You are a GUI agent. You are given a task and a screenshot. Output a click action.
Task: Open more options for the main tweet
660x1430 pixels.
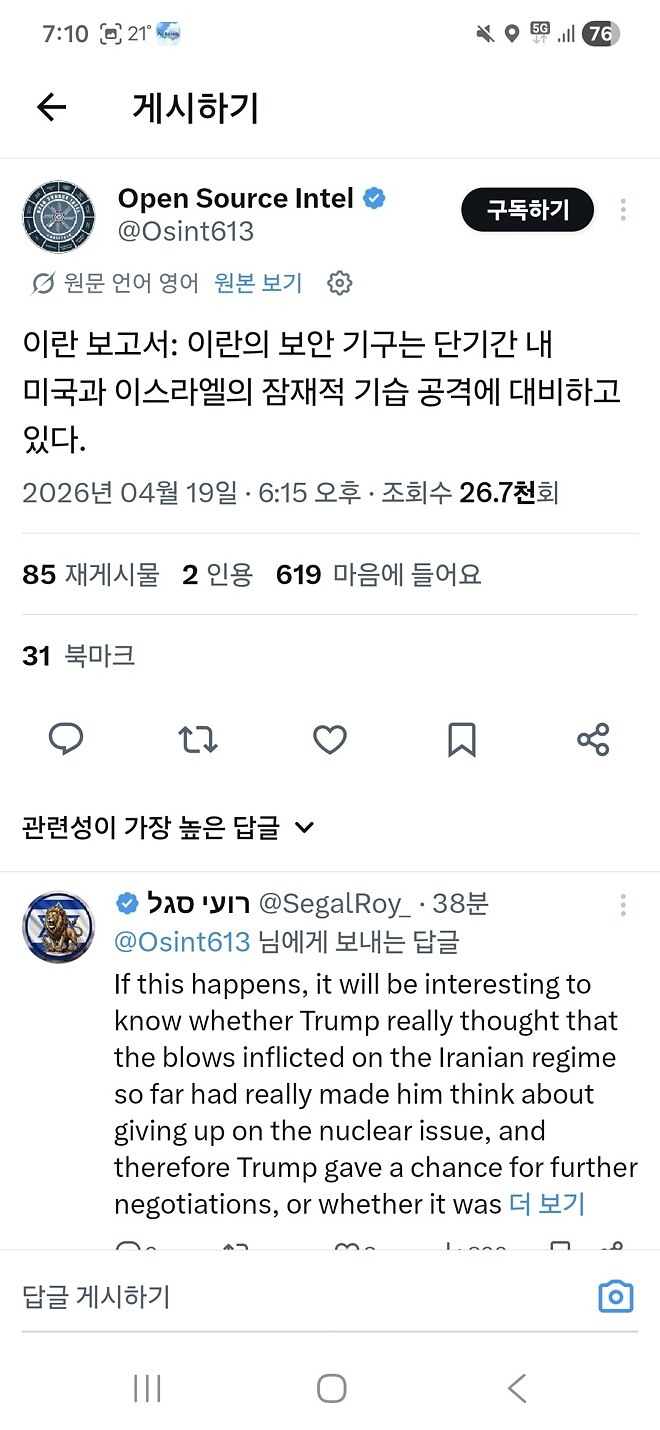click(623, 207)
